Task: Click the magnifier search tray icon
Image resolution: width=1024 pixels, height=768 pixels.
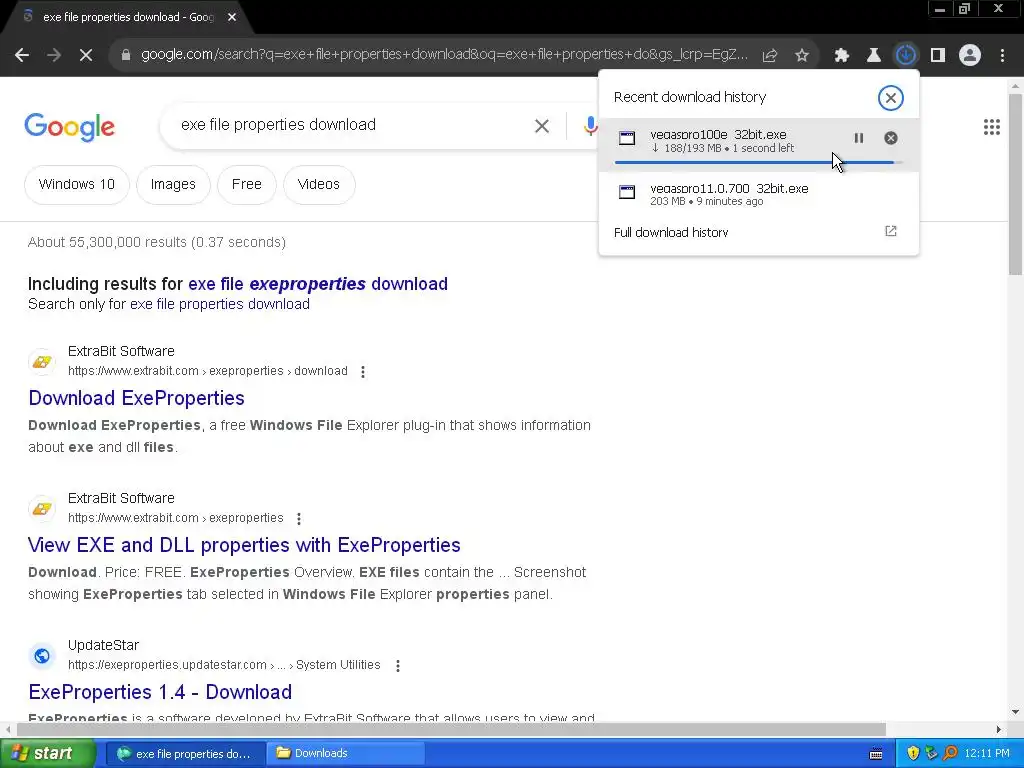Action: [x=950, y=754]
